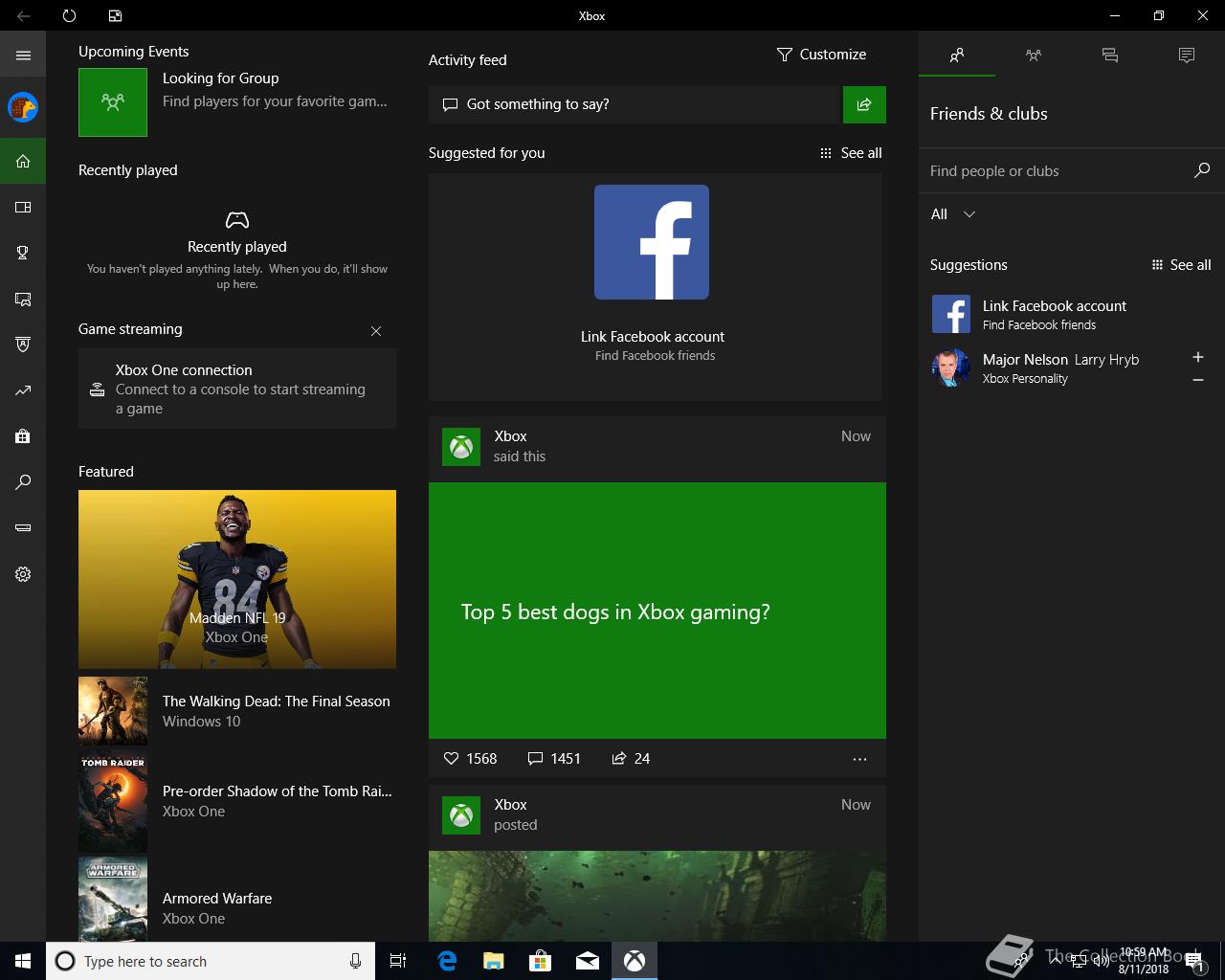The height and width of the screenshot is (980, 1225).
Task: Click See all next to Suggested for you
Action: [x=851, y=153]
